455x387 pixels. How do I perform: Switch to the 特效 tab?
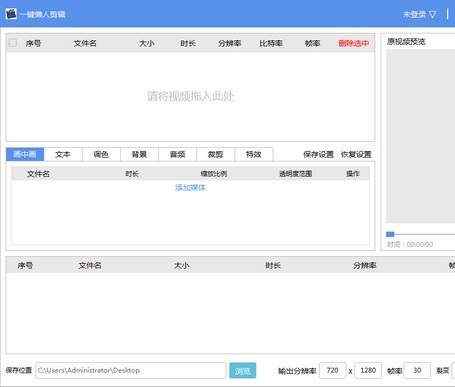(254, 154)
